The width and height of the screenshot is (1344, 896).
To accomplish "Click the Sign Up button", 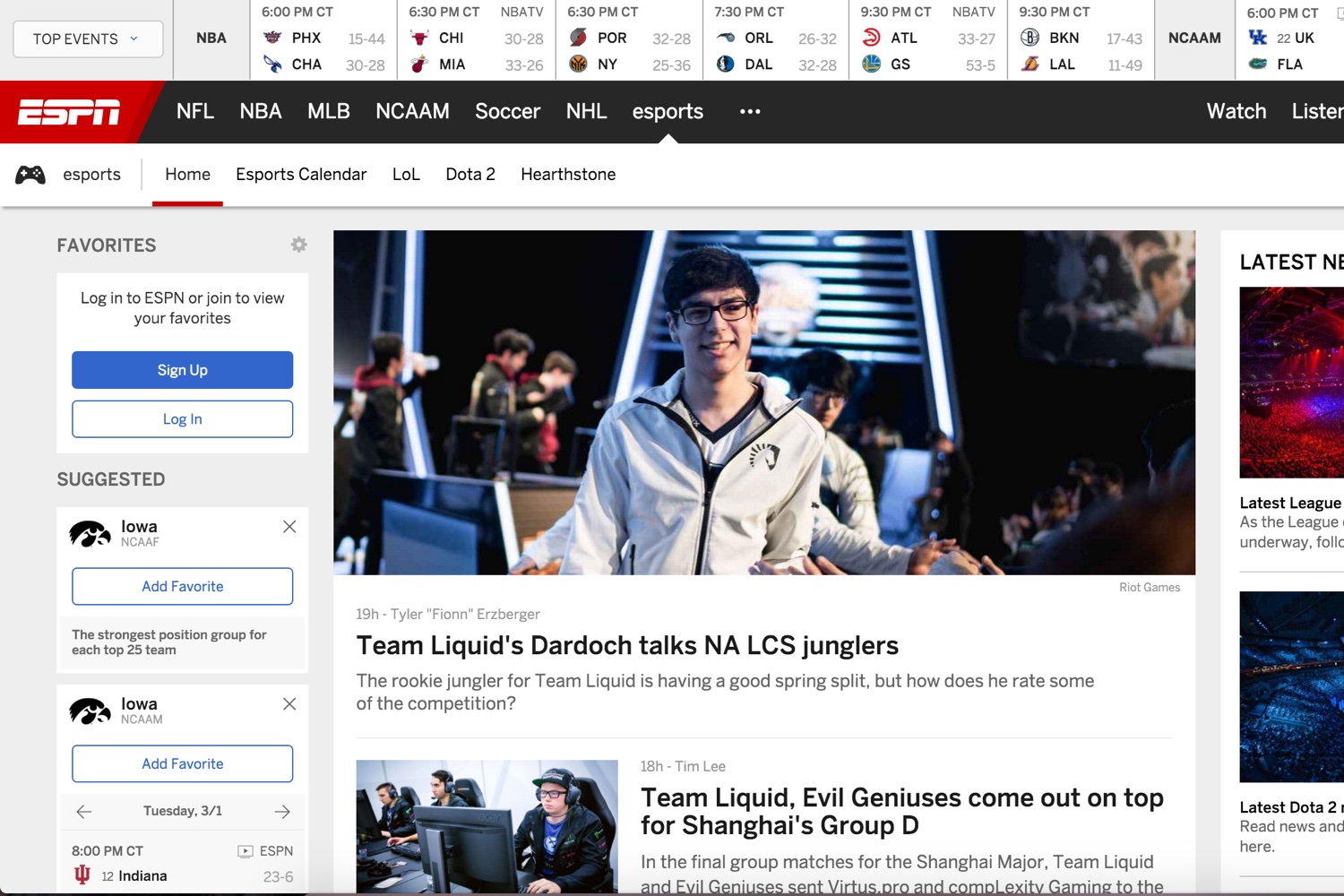I will (183, 370).
